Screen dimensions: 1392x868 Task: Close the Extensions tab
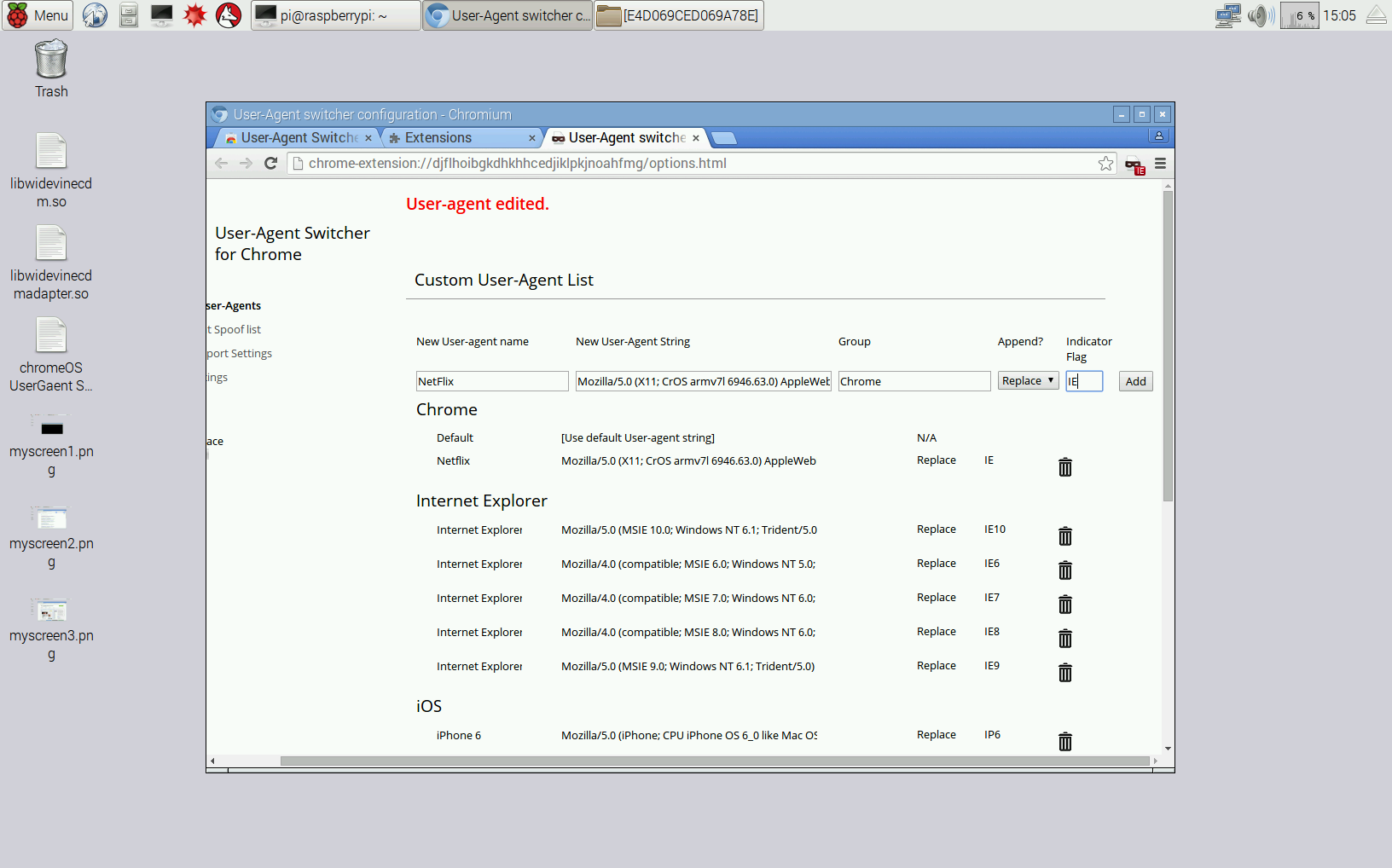pos(532,138)
